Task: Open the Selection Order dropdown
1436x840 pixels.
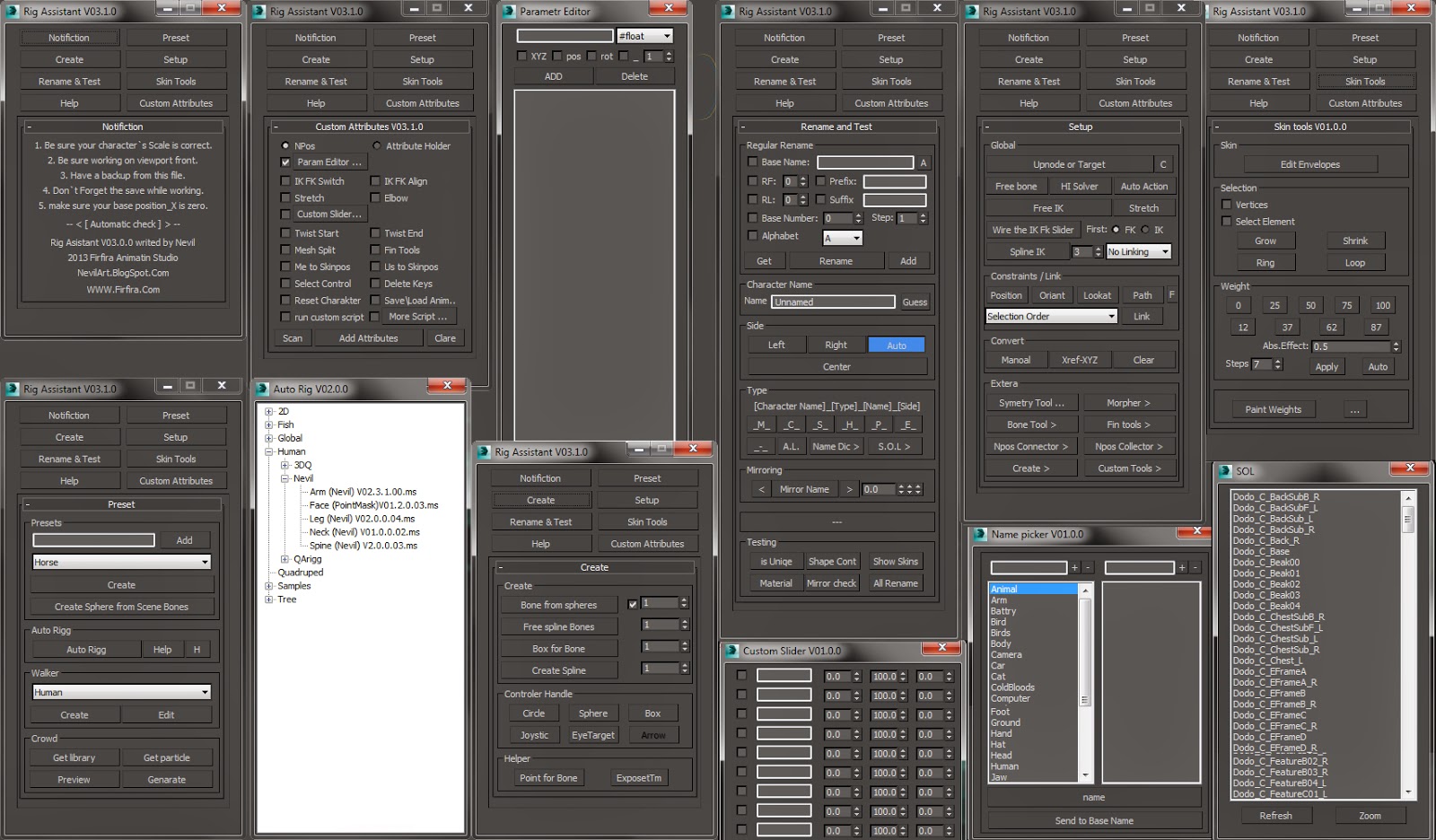Action: [x=1051, y=317]
